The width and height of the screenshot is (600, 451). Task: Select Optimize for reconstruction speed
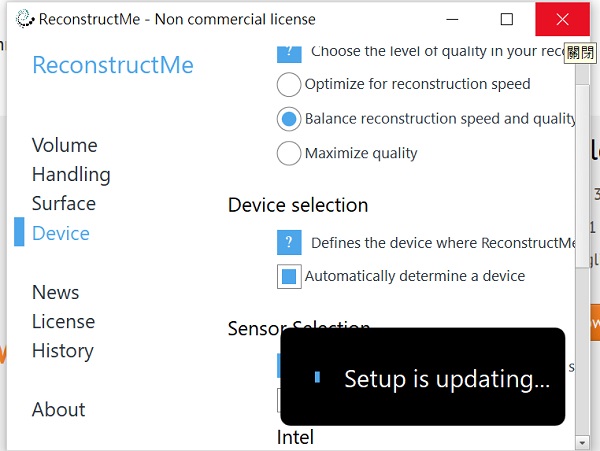click(289, 84)
